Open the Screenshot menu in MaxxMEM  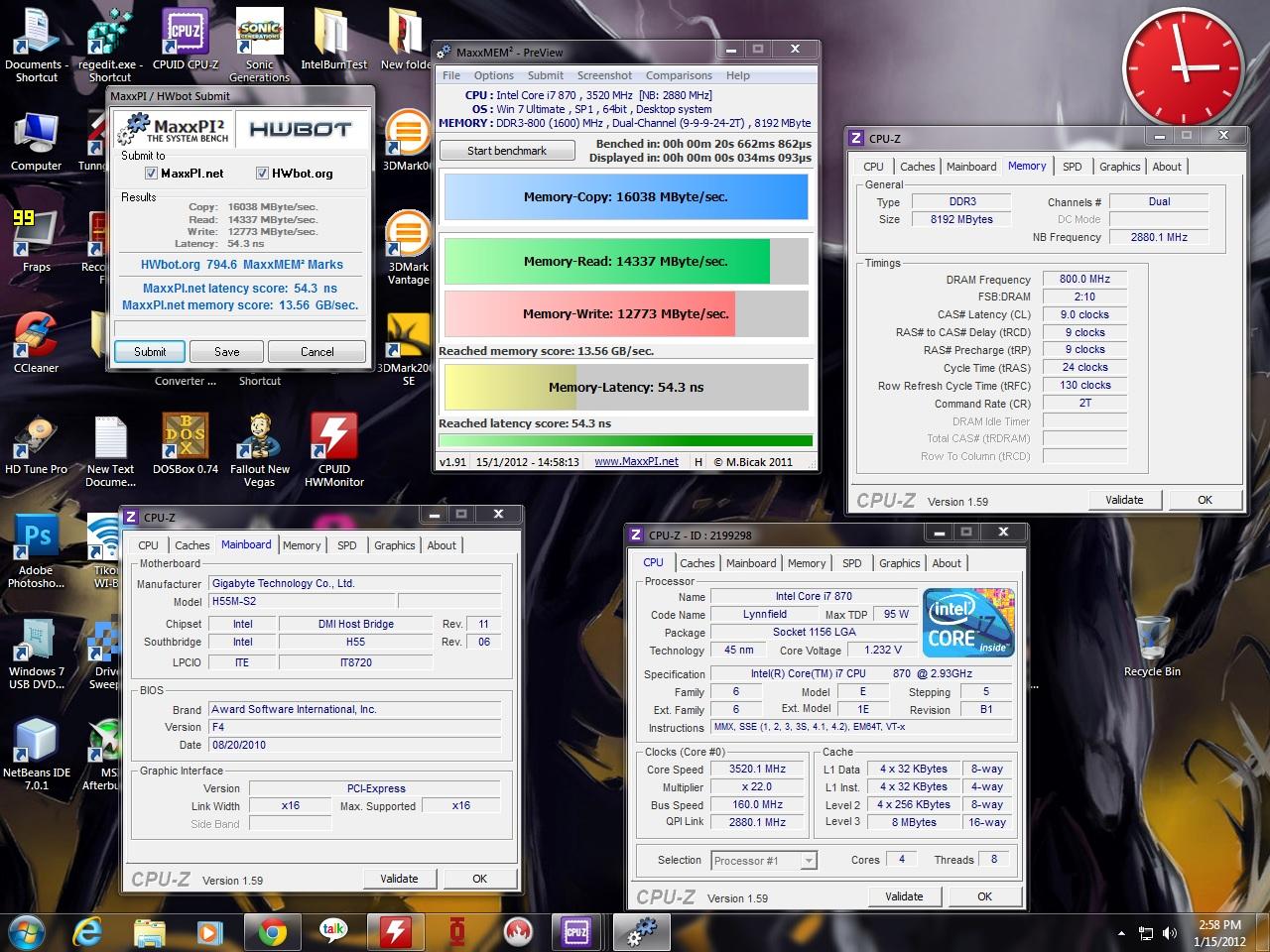coord(604,75)
